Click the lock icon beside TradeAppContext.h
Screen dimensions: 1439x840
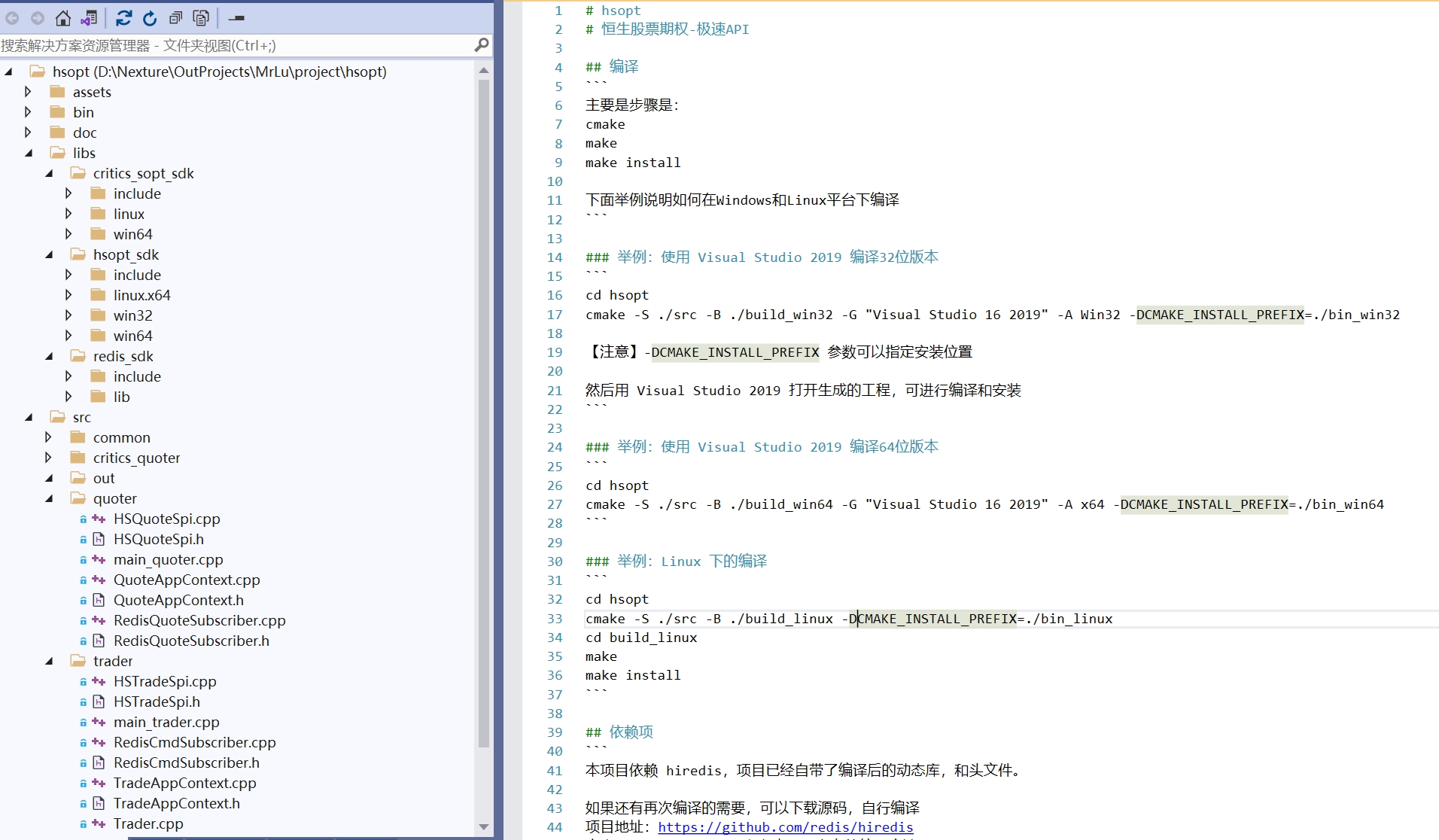84,804
